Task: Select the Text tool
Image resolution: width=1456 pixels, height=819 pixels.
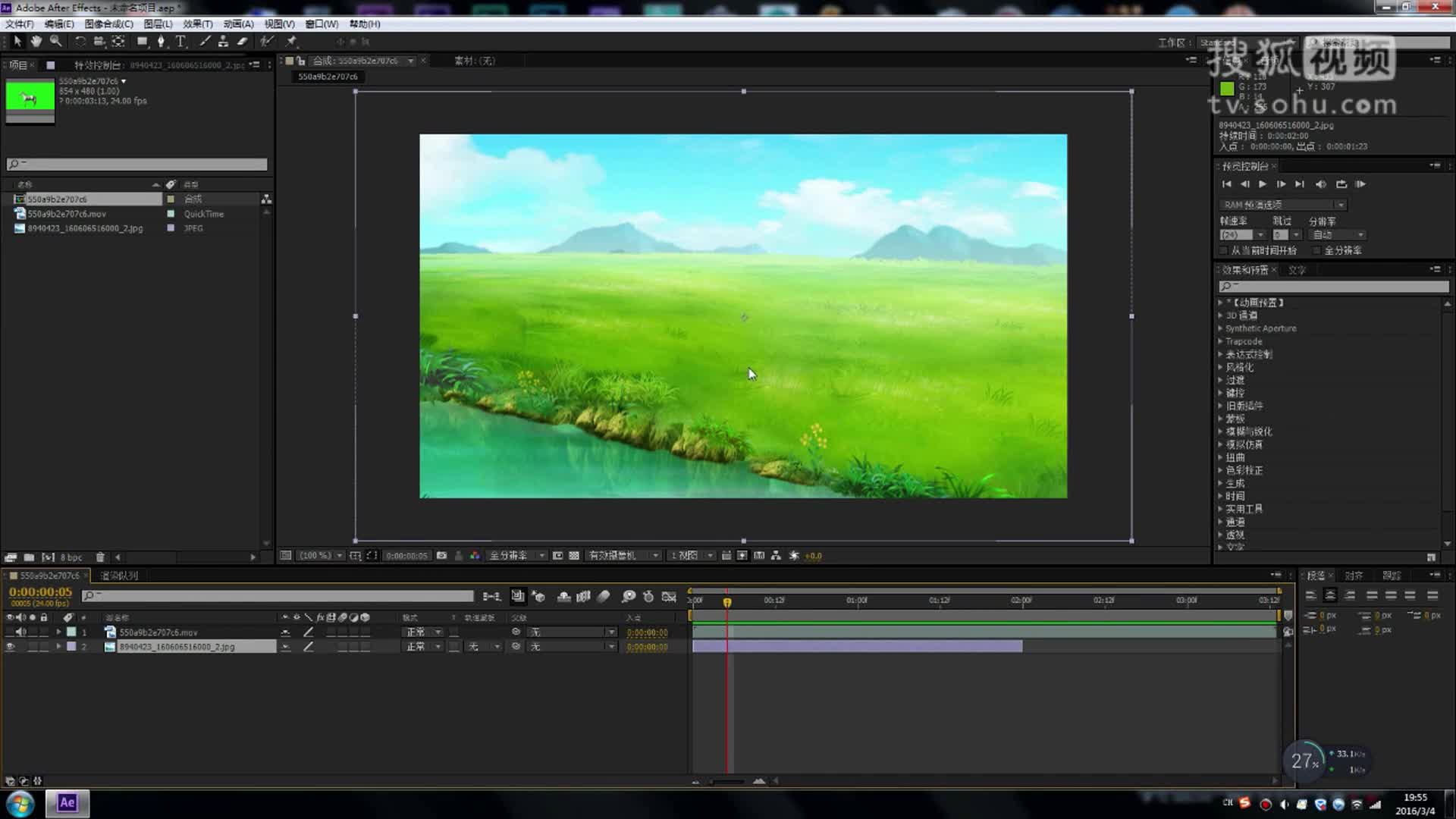Action: pyautogui.click(x=180, y=41)
